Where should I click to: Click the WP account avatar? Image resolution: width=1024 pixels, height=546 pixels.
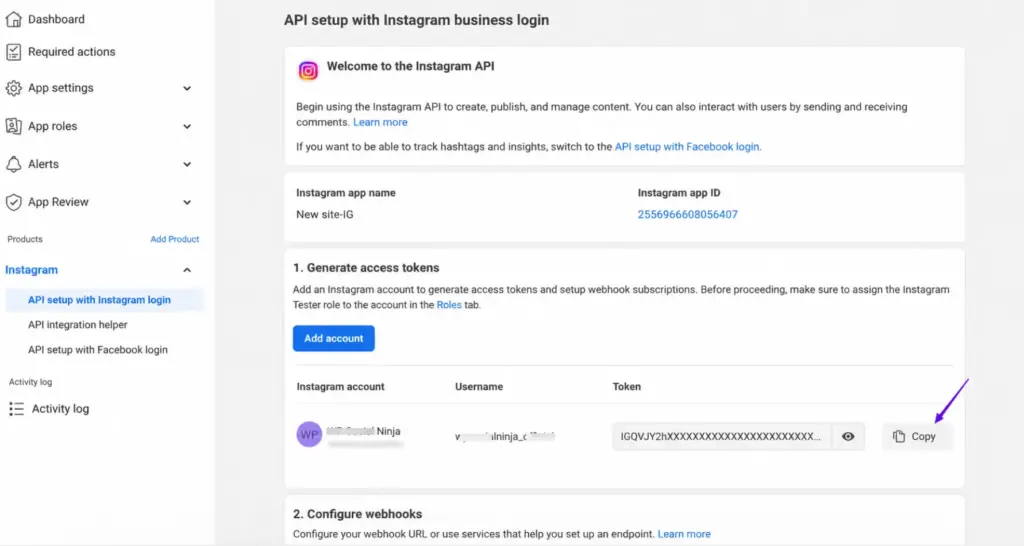(309, 434)
